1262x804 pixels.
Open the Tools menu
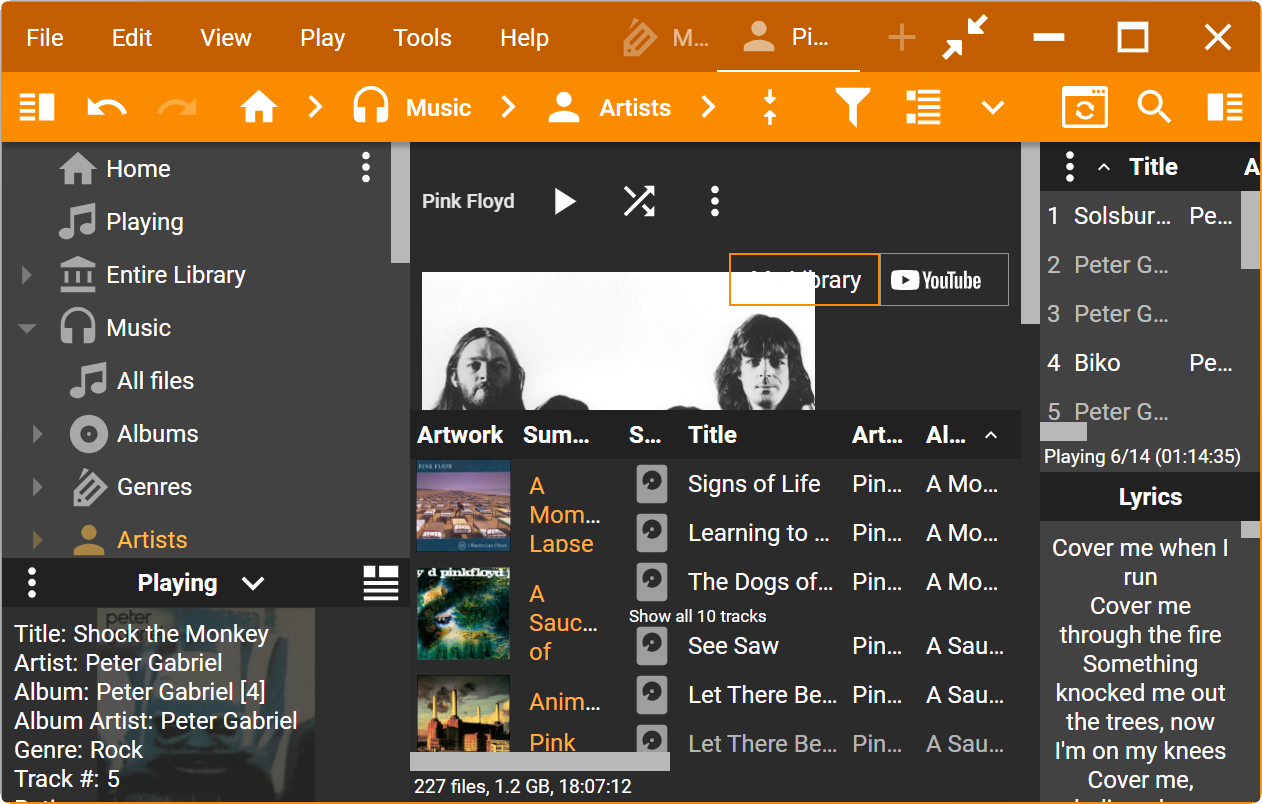pyautogui.click(x=422, y=38)
